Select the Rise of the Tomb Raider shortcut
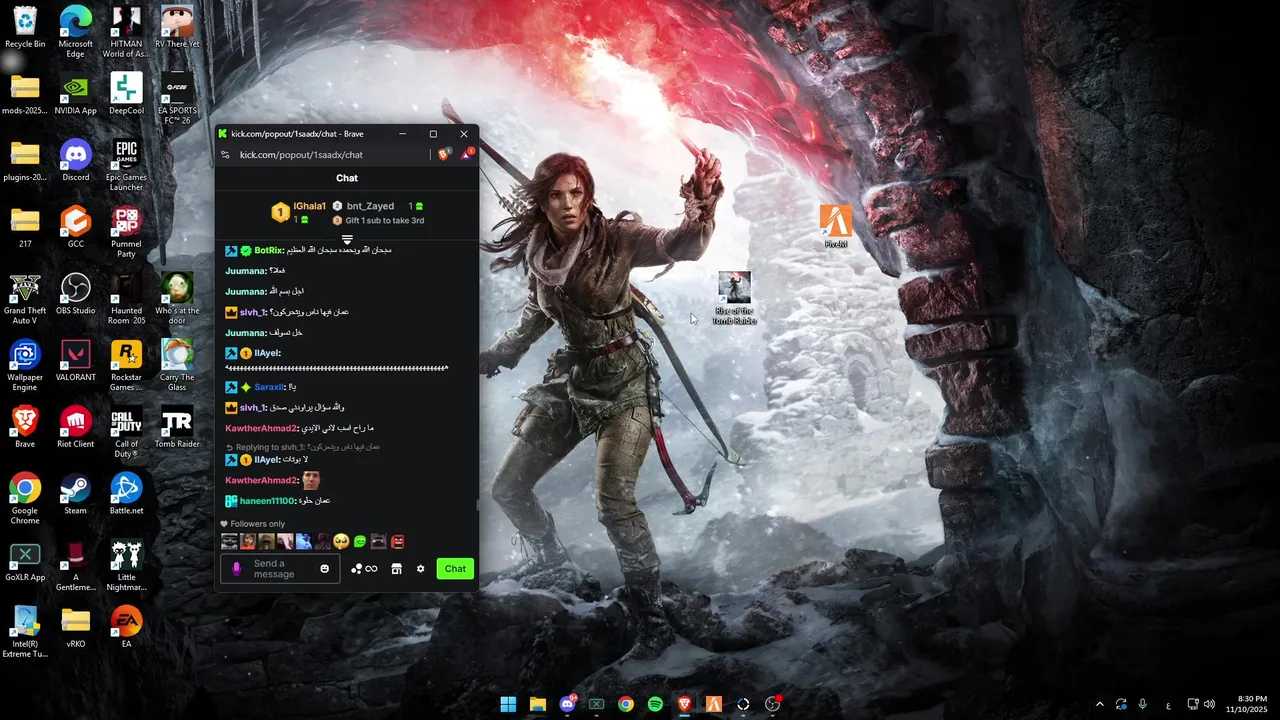Viewport: 1280px width, 720px height. (x=734, y=298)
